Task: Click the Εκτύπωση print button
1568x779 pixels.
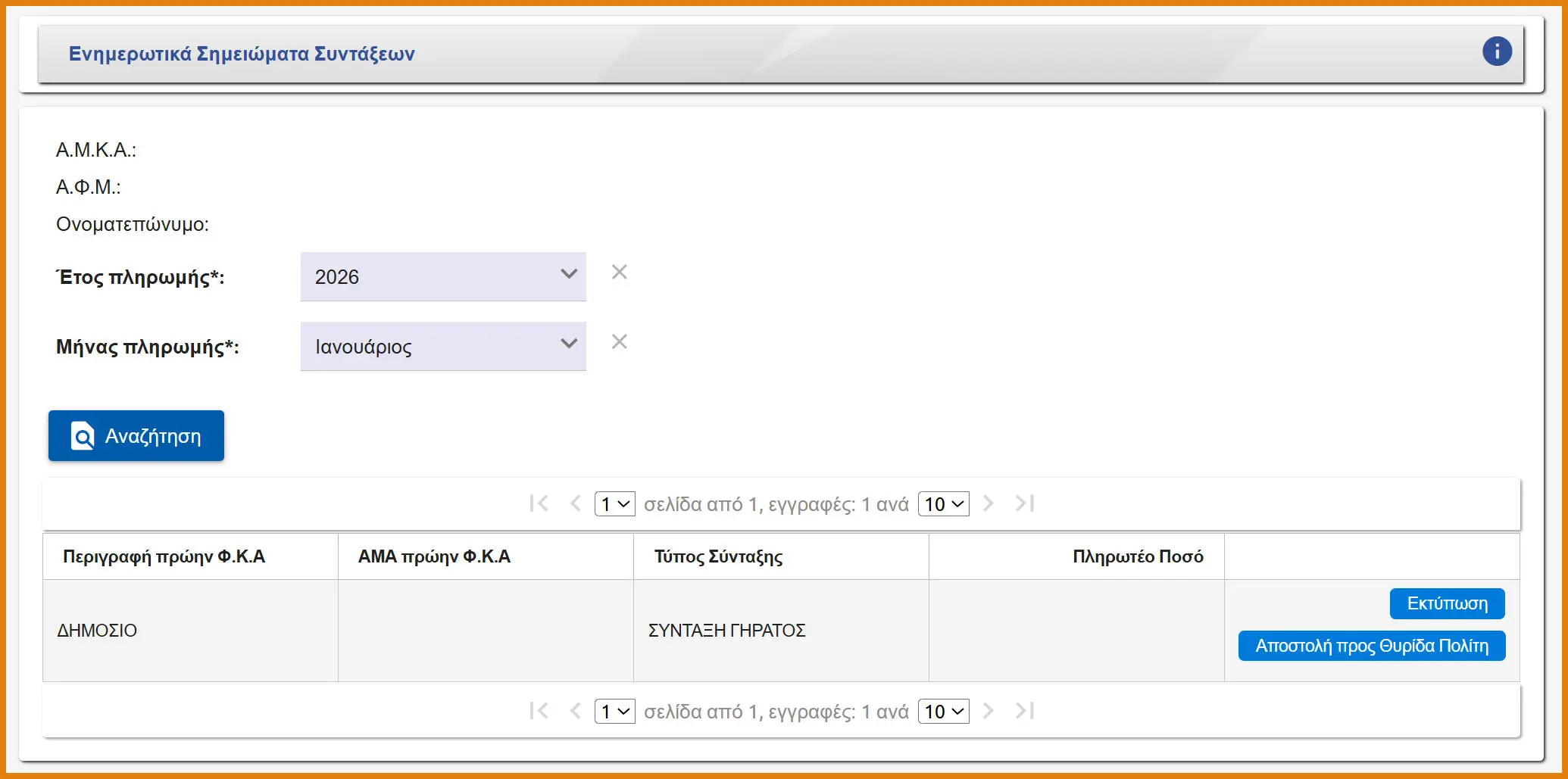Action: [1448, 603]
